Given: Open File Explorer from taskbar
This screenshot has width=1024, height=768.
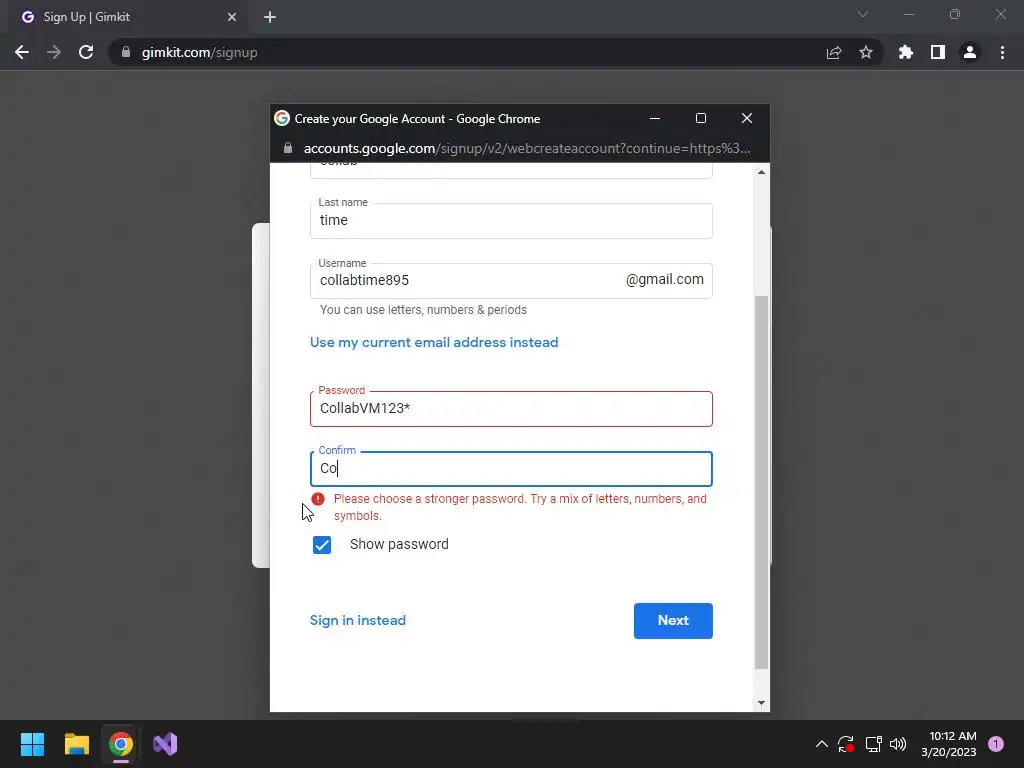Looking at the screenshot, I should click(x=76, y=744).
